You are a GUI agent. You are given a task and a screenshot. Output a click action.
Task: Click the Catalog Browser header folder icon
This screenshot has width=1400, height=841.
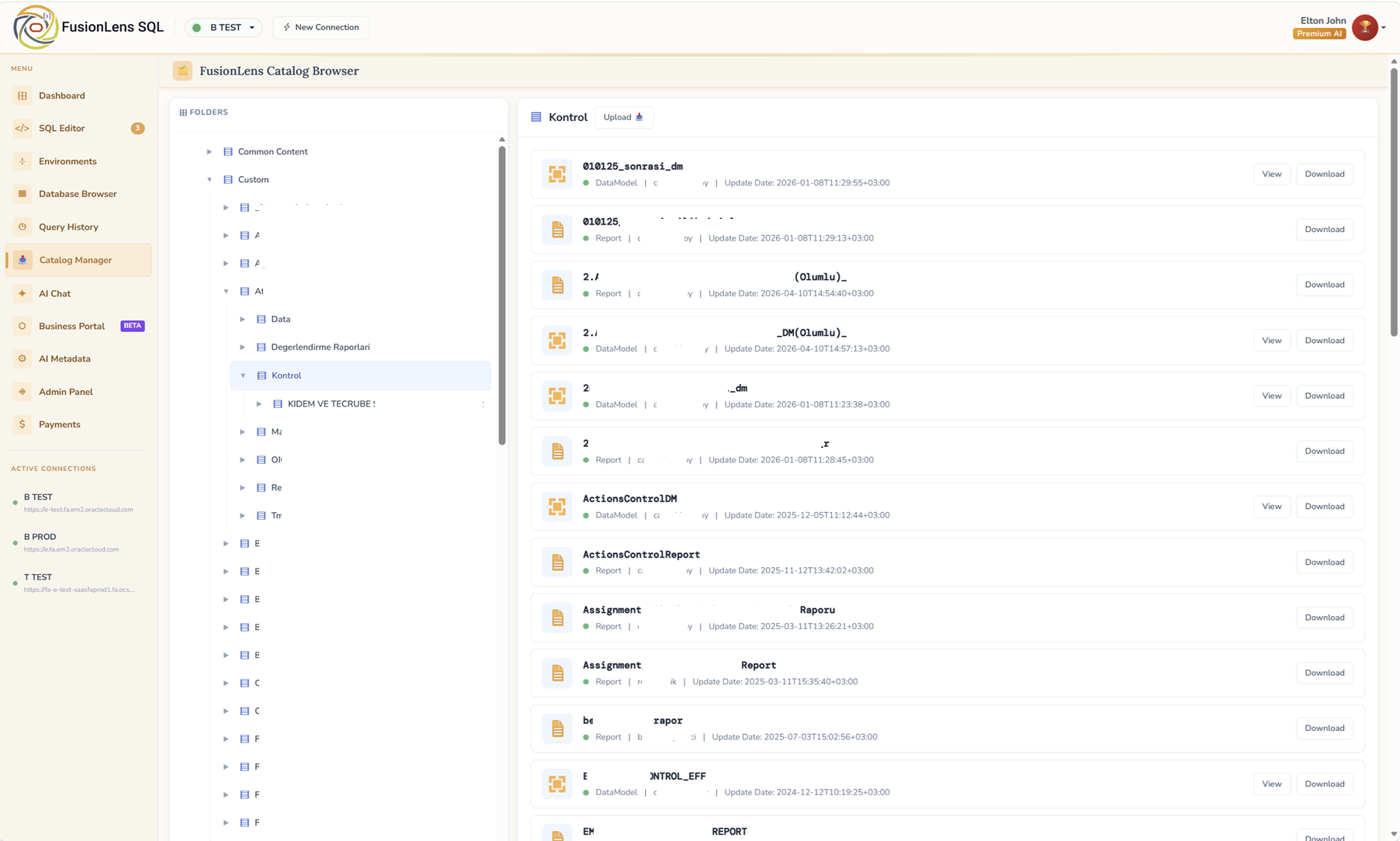click(182, 71)
